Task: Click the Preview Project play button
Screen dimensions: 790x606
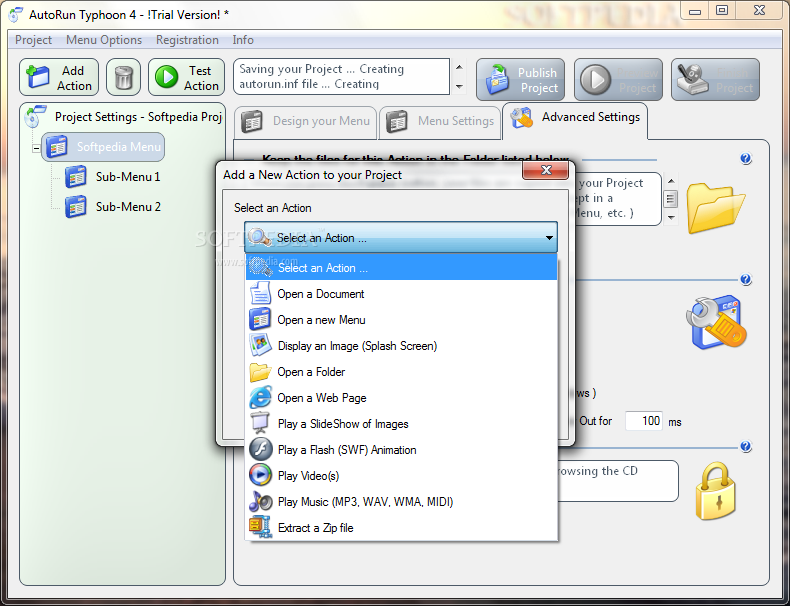Action: coord(619,80)
